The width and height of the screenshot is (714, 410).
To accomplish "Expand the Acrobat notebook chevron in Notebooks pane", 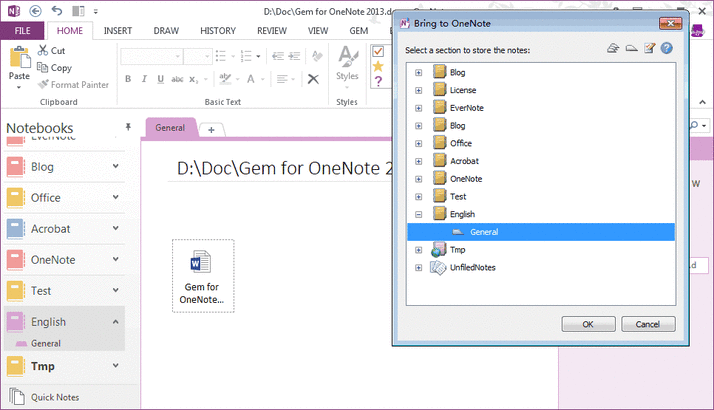I will (x=116, y=228).
